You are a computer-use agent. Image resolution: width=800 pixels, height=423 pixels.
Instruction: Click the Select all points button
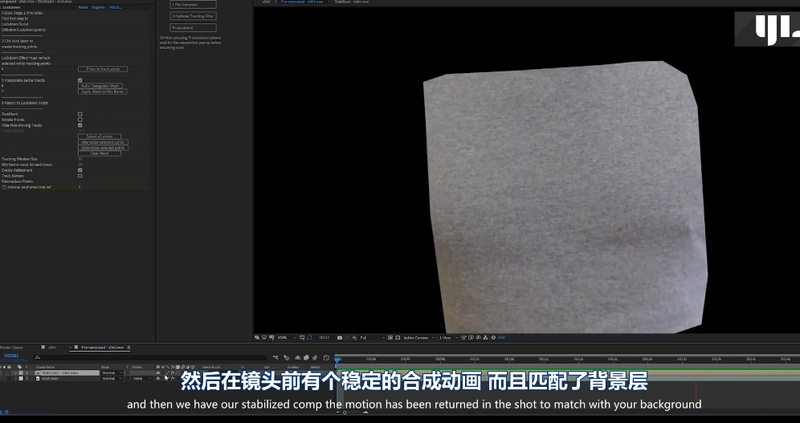(99, 136)
